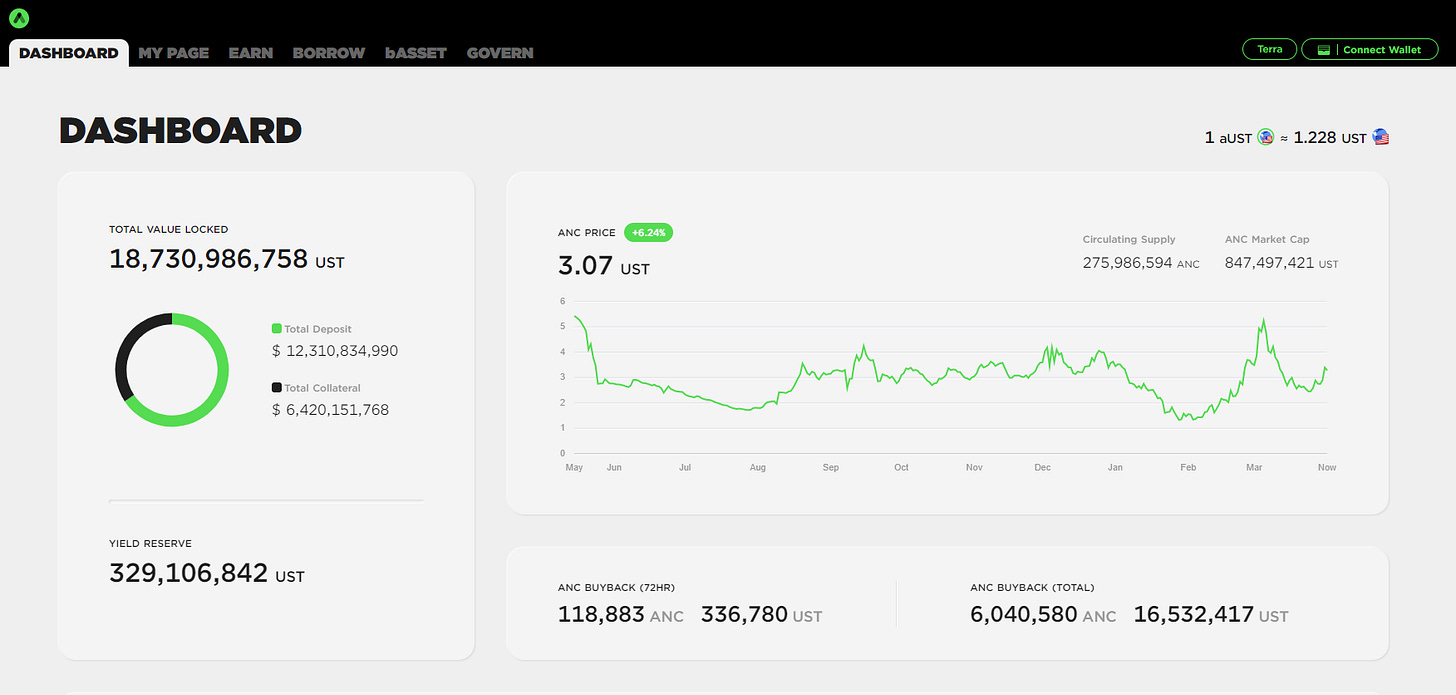Click the black Total Collateral legend swatch
1456x695 pixels.
click(x=277, y=387)
